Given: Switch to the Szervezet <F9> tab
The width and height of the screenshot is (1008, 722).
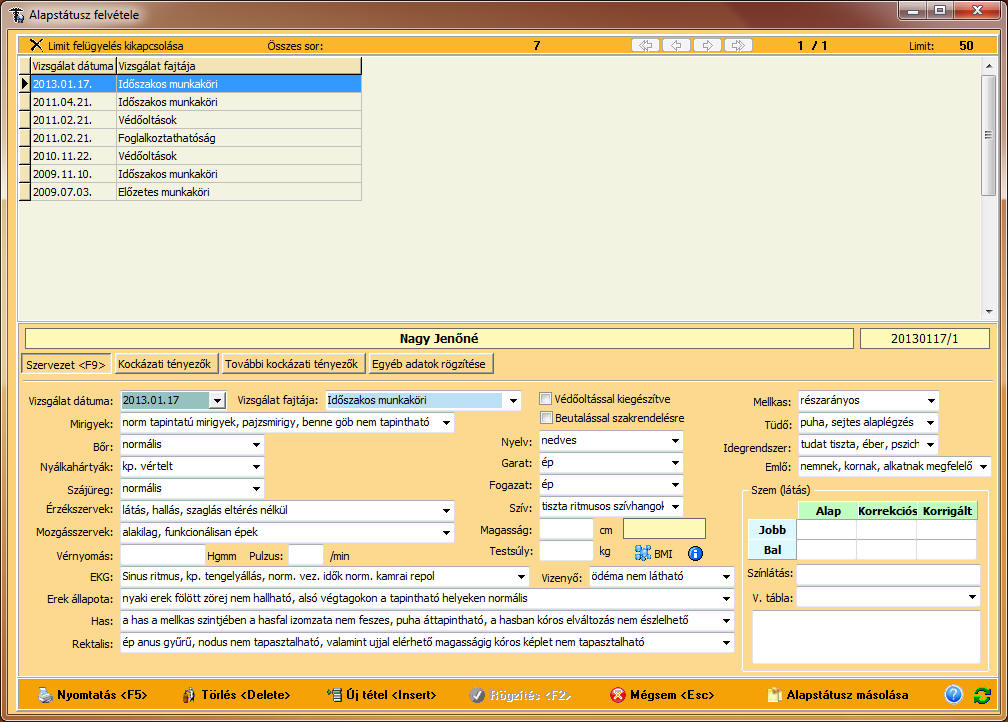Looking at the screenshot, I should click(66, 365).
